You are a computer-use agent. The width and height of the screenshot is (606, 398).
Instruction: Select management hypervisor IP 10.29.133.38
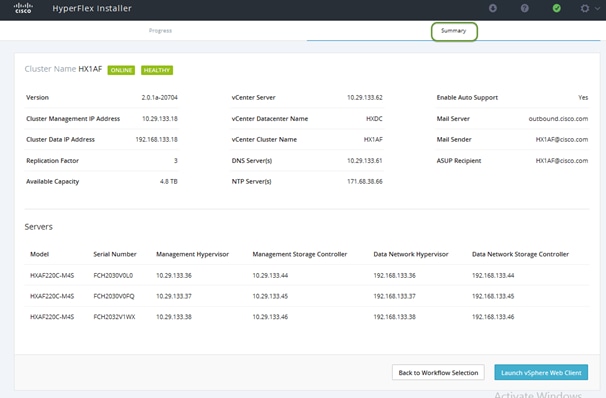tap(174, 317)
